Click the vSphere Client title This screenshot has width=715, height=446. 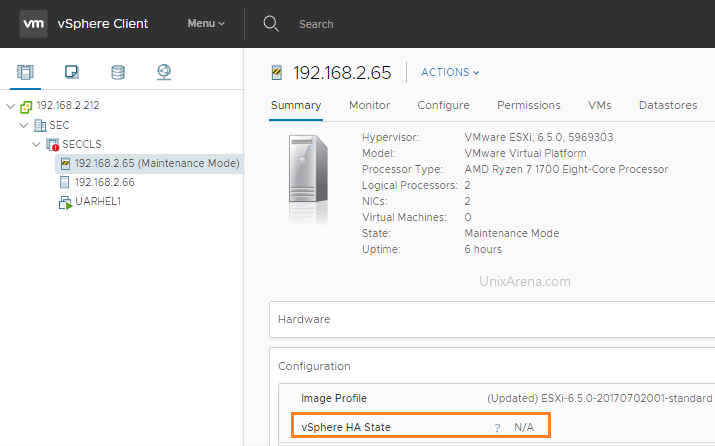click(103, 24)
